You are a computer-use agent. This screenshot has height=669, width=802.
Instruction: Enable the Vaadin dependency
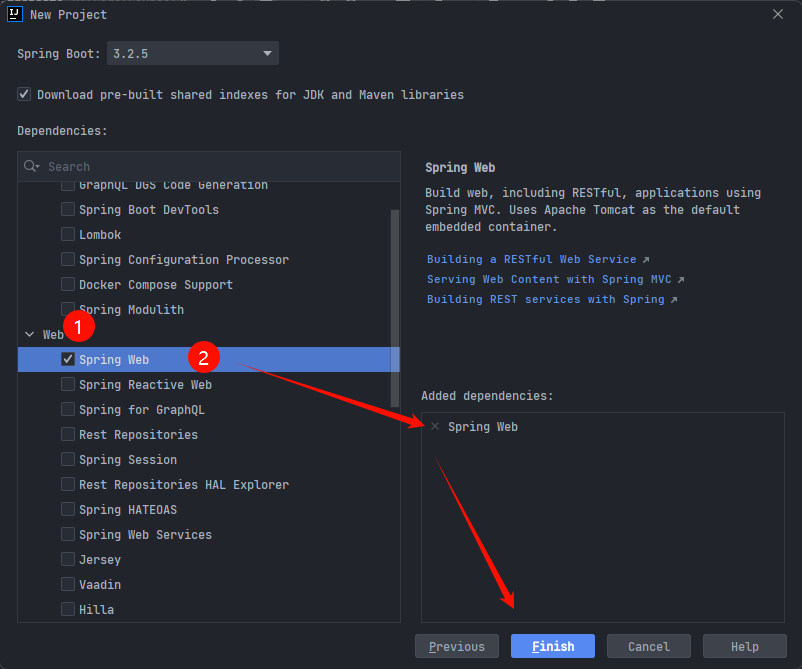pyautogui.click(x=68, y=585)
